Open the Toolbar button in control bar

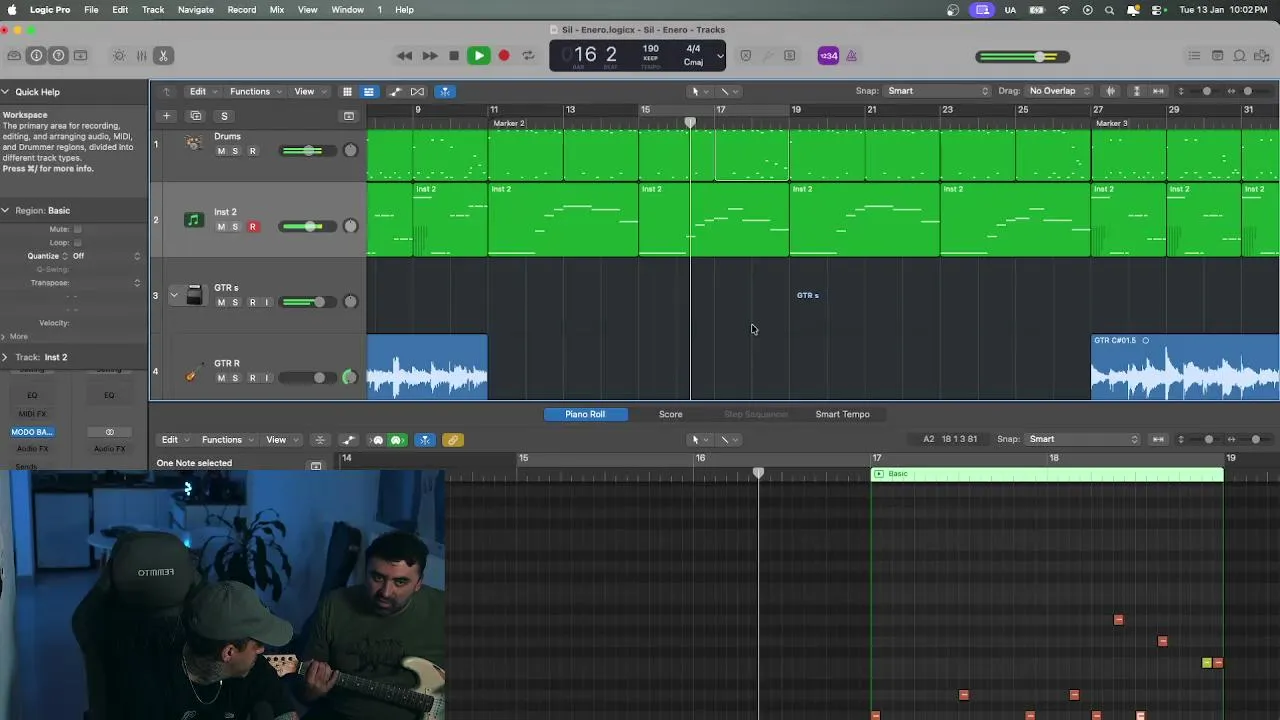click(x=80, y=56)
